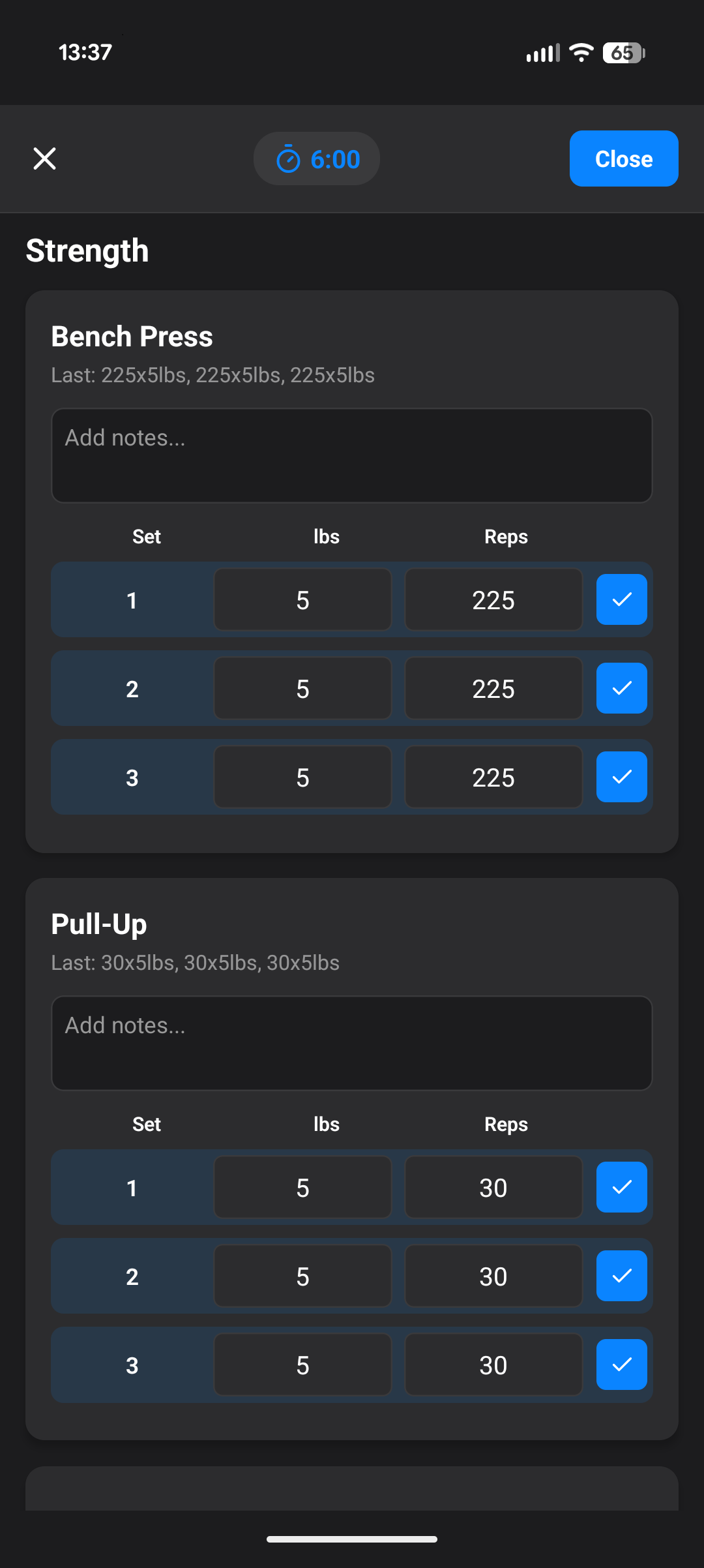Edit Pull-Up set 2 lbs field

[302, 1276]
